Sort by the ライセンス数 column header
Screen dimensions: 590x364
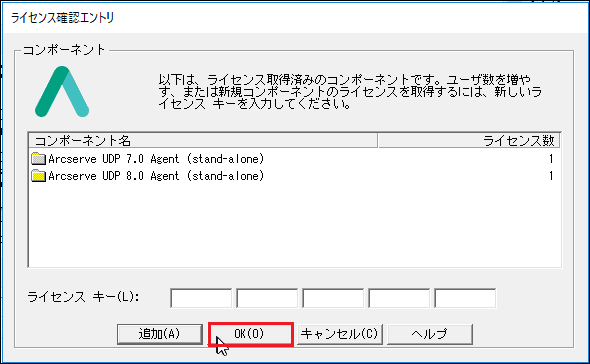click(x=469, y=140)
